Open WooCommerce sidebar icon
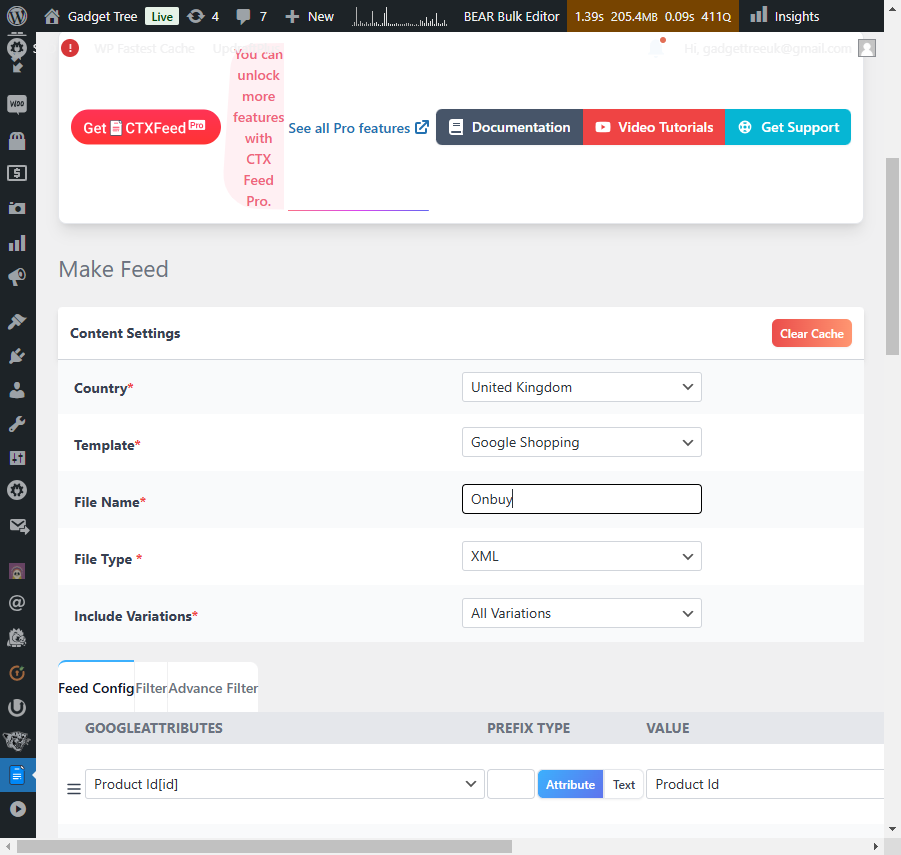Image resolution: width=901 pixels, height=855 pixels. pos(17,104)
